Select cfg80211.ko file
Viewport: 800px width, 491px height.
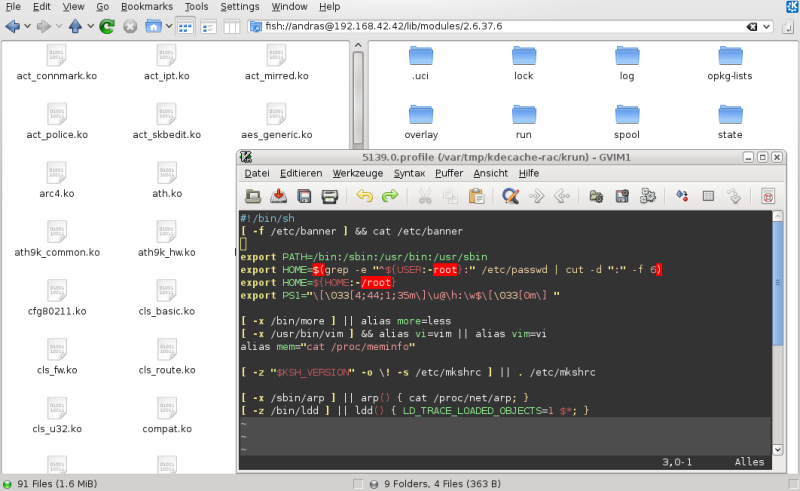pyautogui.click(x=57, y=299)
